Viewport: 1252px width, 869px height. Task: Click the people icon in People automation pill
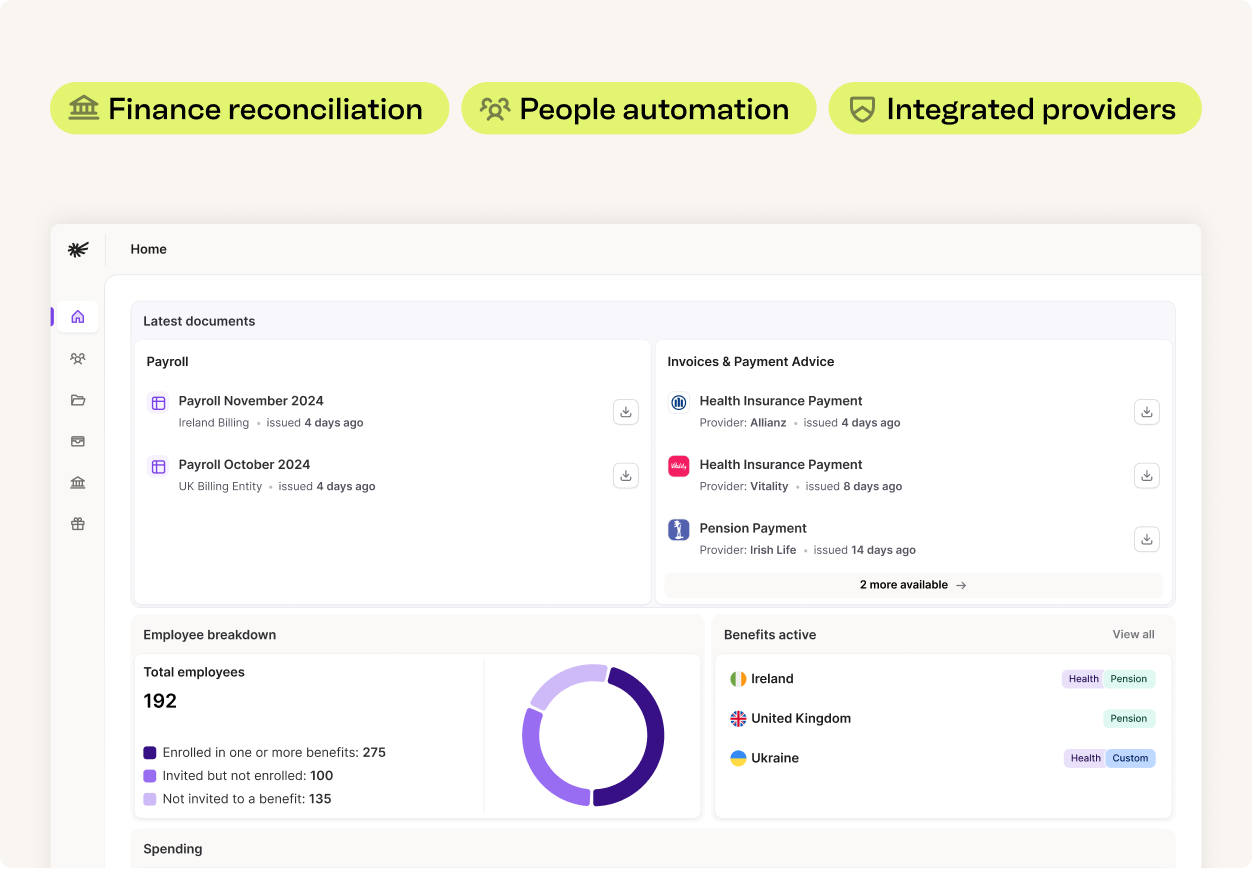click(495, 108)
